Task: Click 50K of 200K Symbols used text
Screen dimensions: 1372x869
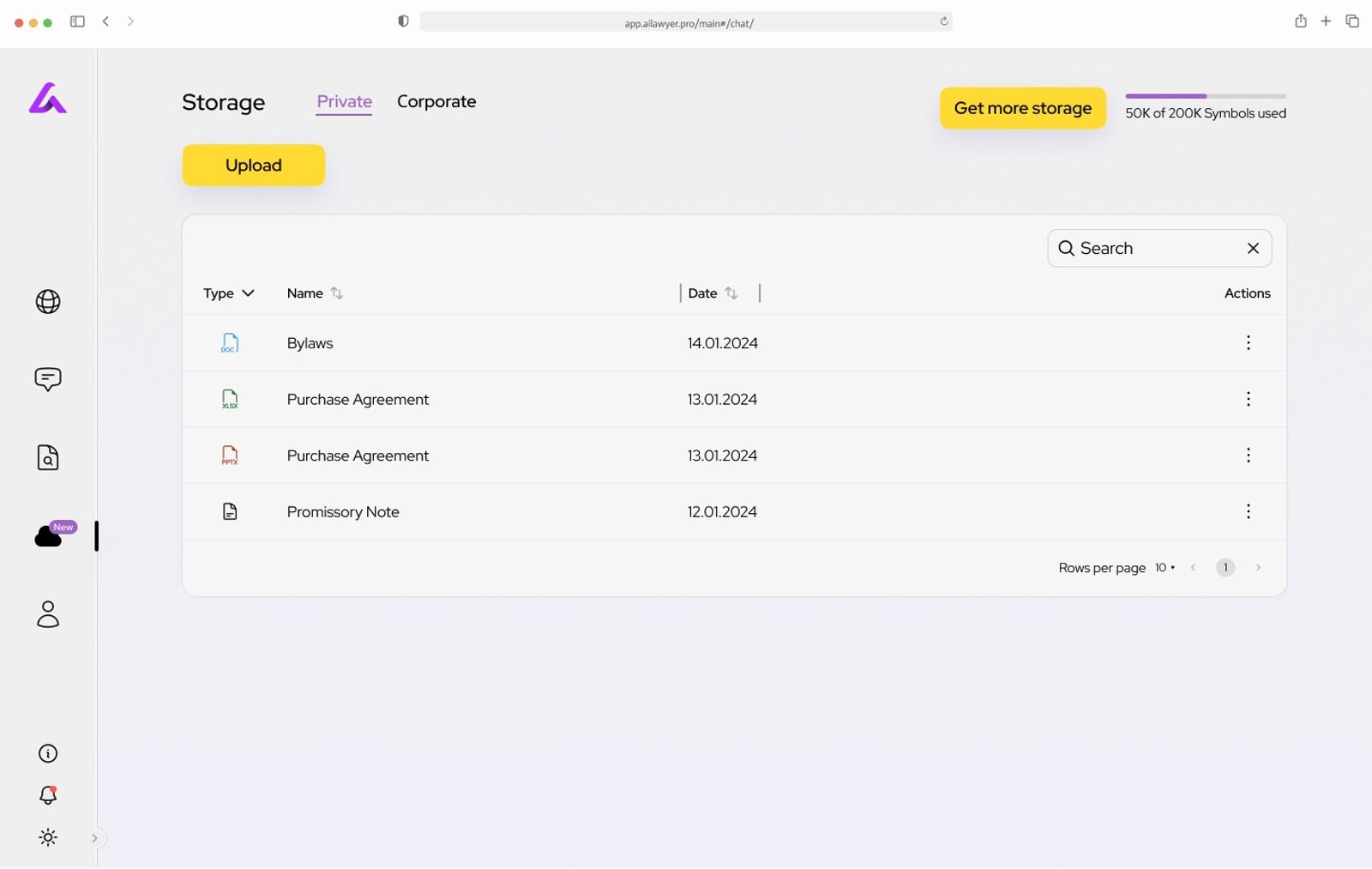Action: tap(1206, 113)
